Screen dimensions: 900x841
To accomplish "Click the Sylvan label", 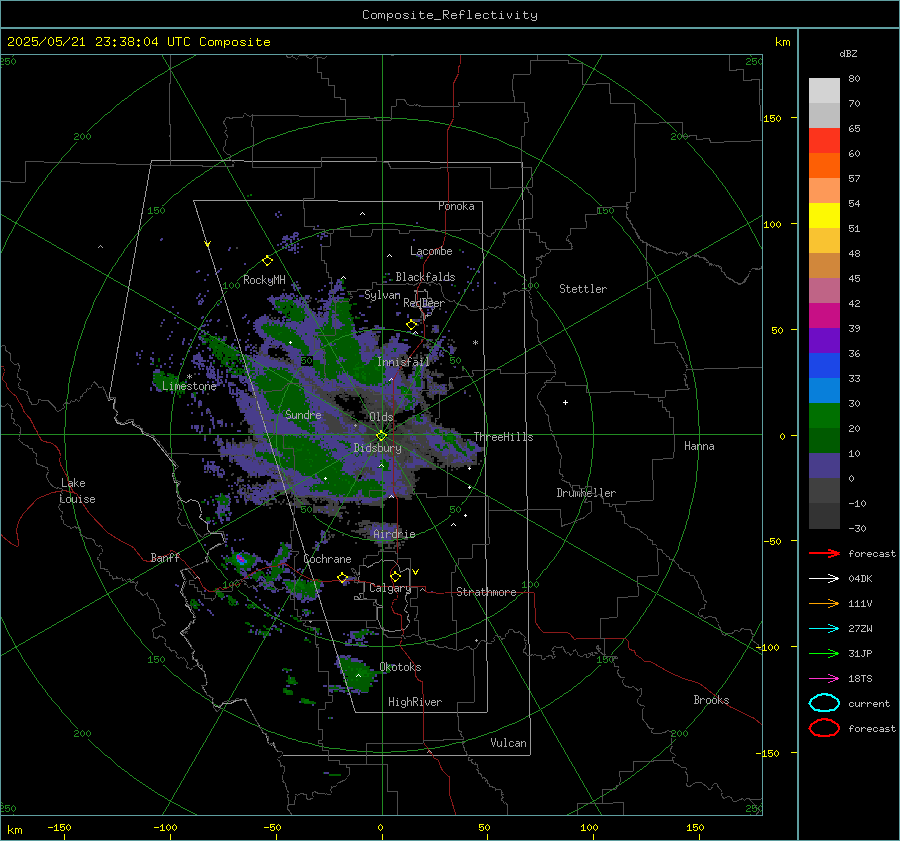I will point(382,295).
